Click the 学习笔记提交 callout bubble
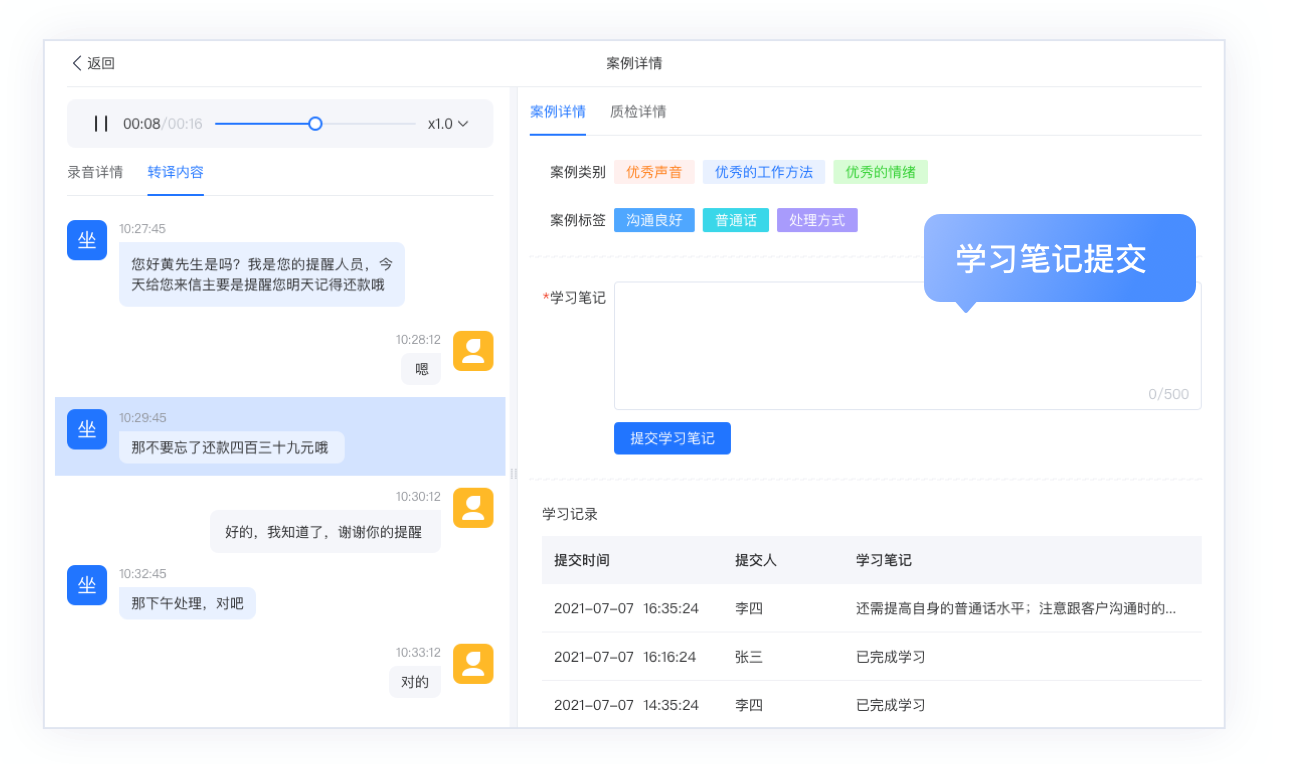The width and height of the screenshot is (1312, 764). tap(1059, 257)
